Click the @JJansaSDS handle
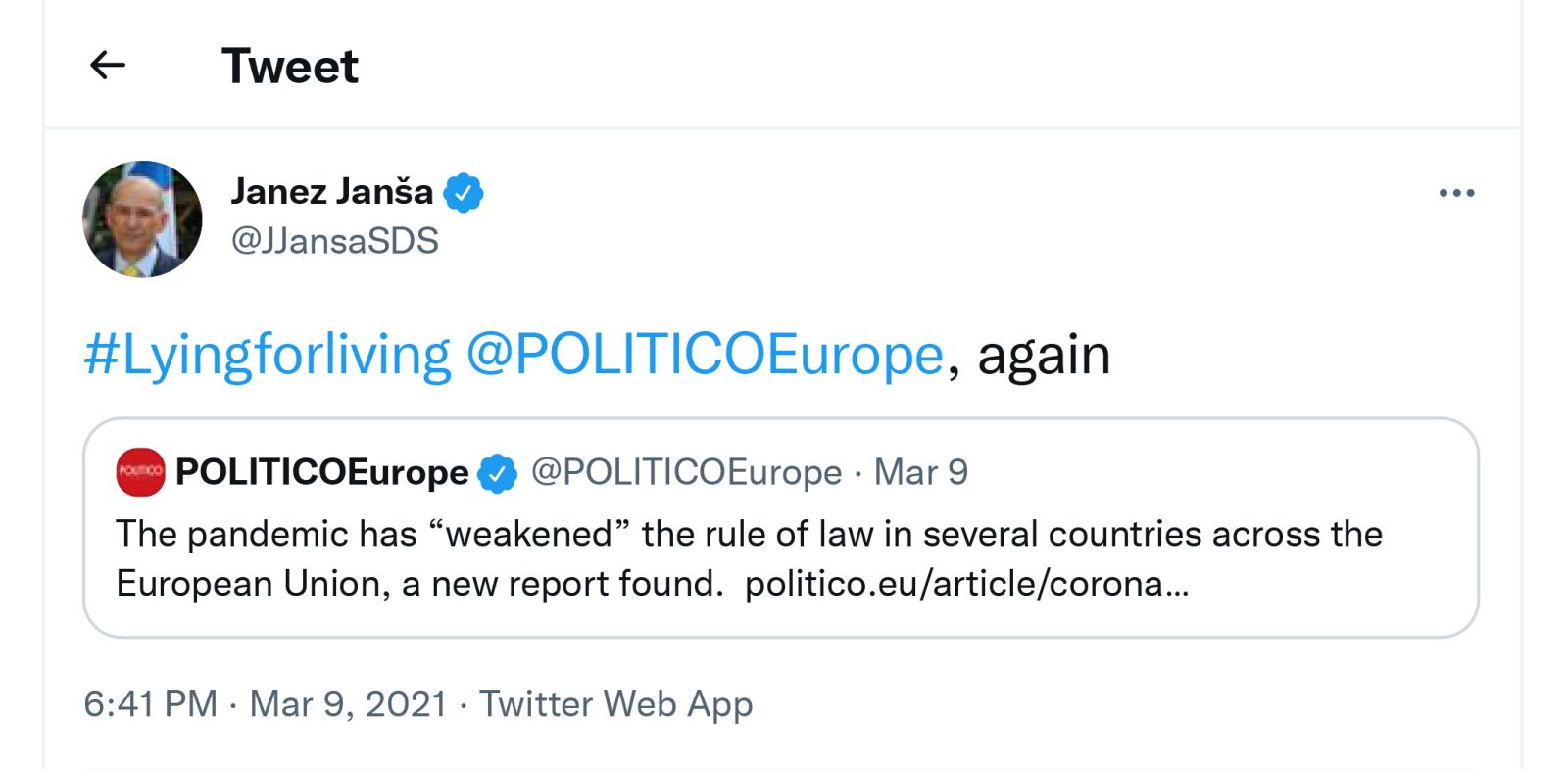 (334, 241)
